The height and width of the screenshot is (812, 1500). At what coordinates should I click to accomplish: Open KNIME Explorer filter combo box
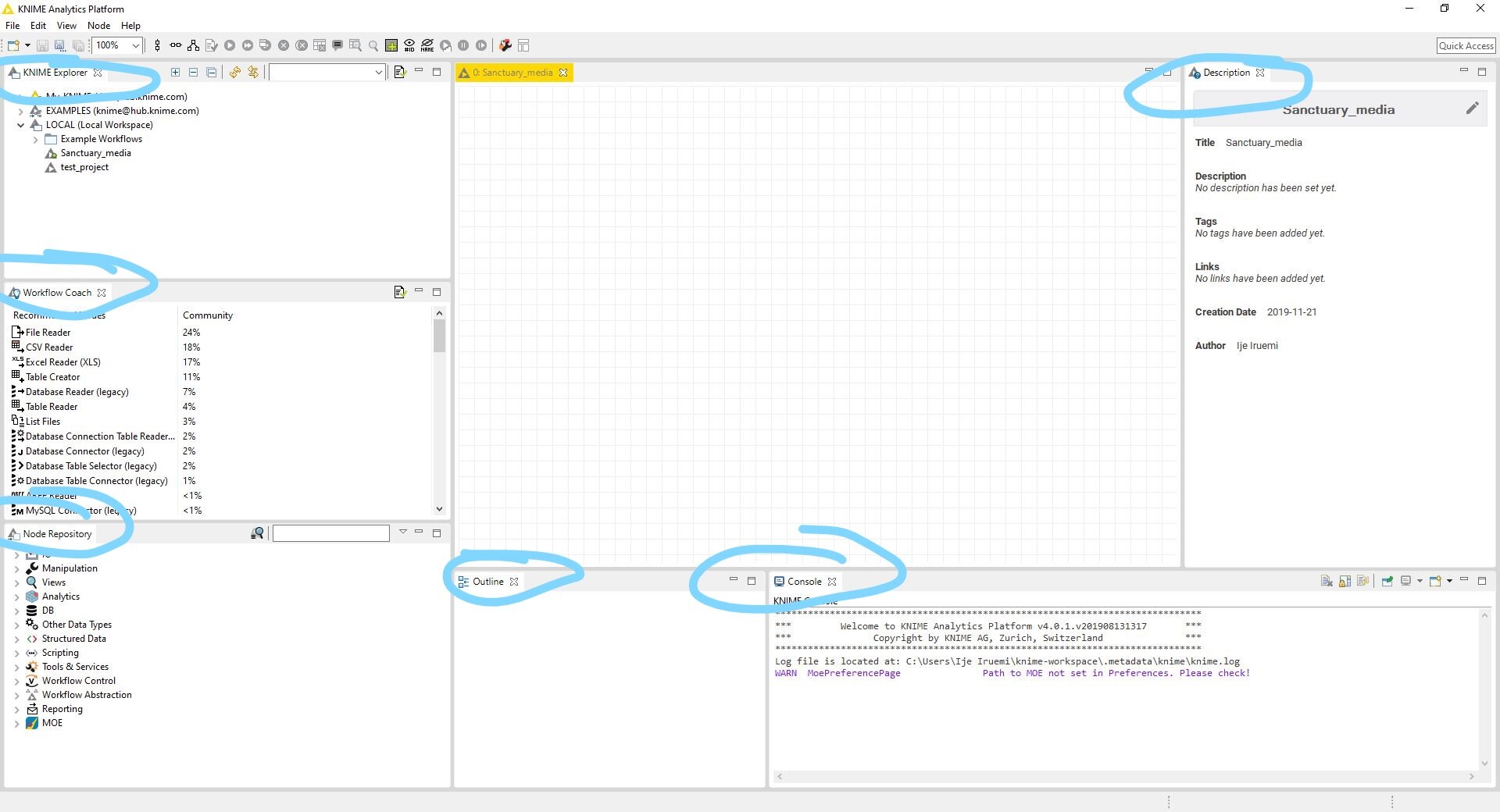pos(327,72)
